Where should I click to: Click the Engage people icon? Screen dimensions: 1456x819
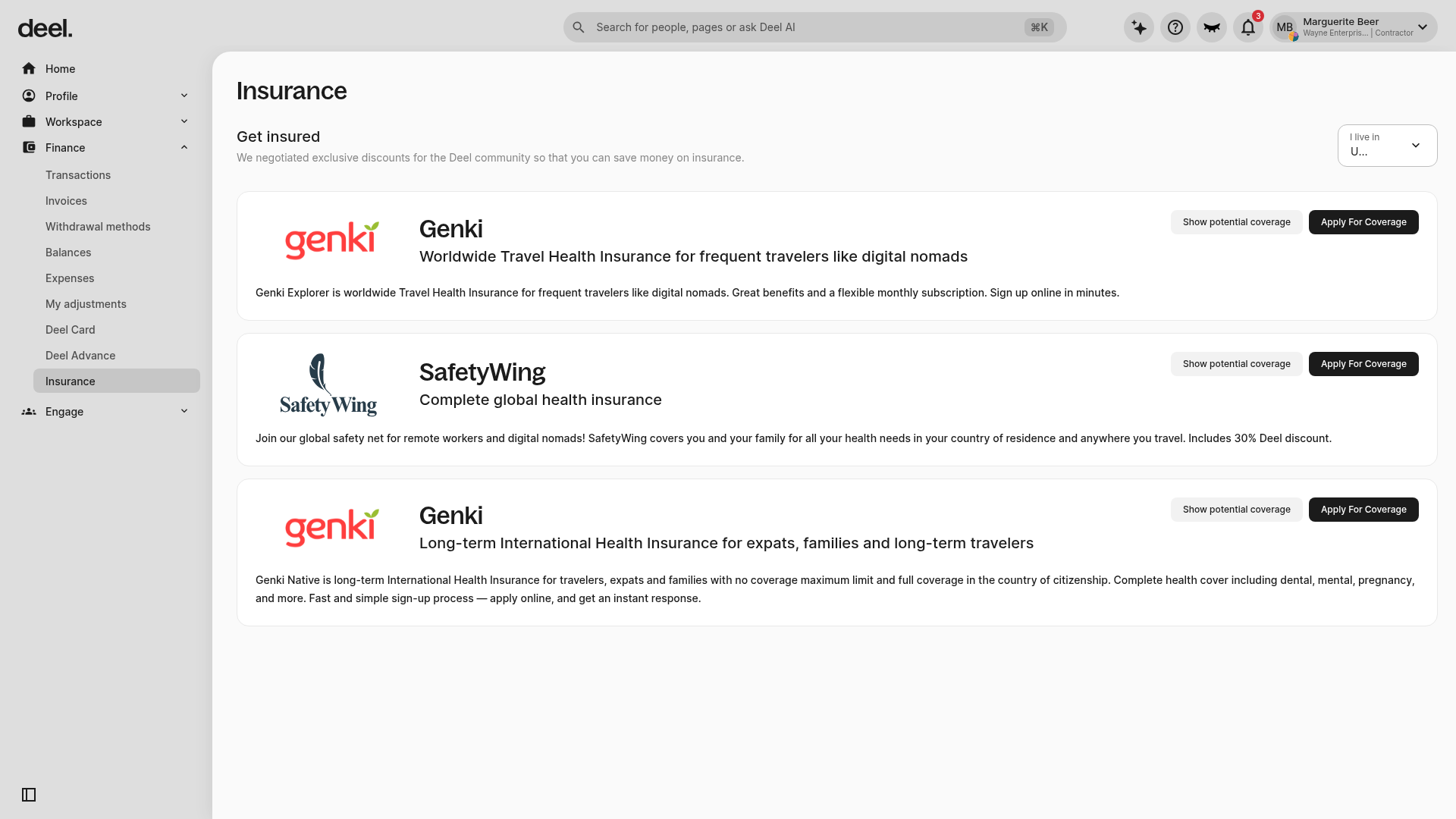(x=29, y=412)
